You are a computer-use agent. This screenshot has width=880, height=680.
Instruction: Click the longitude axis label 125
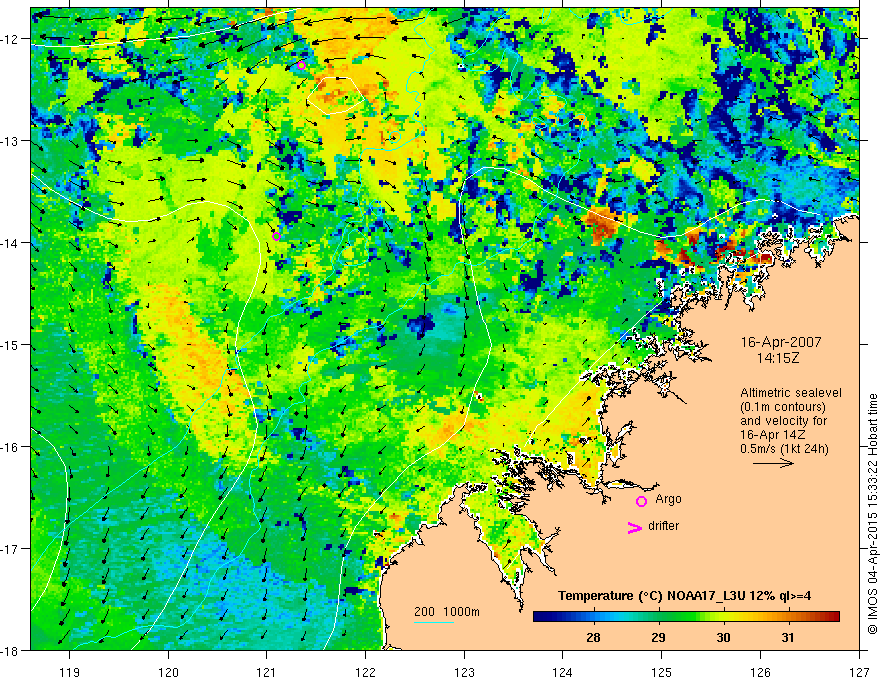pos(661,672)
